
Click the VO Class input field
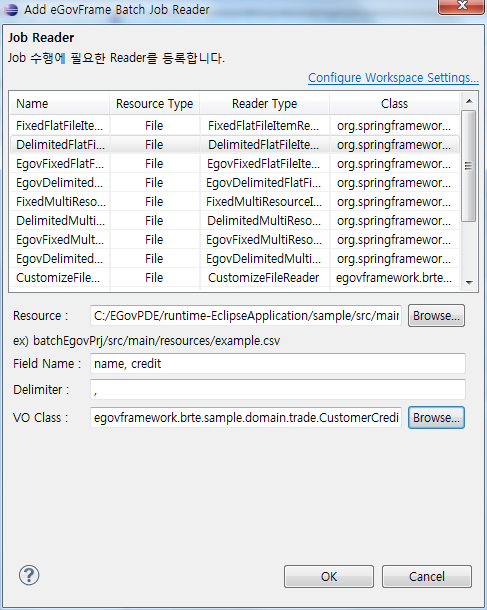tap(246, 417)
